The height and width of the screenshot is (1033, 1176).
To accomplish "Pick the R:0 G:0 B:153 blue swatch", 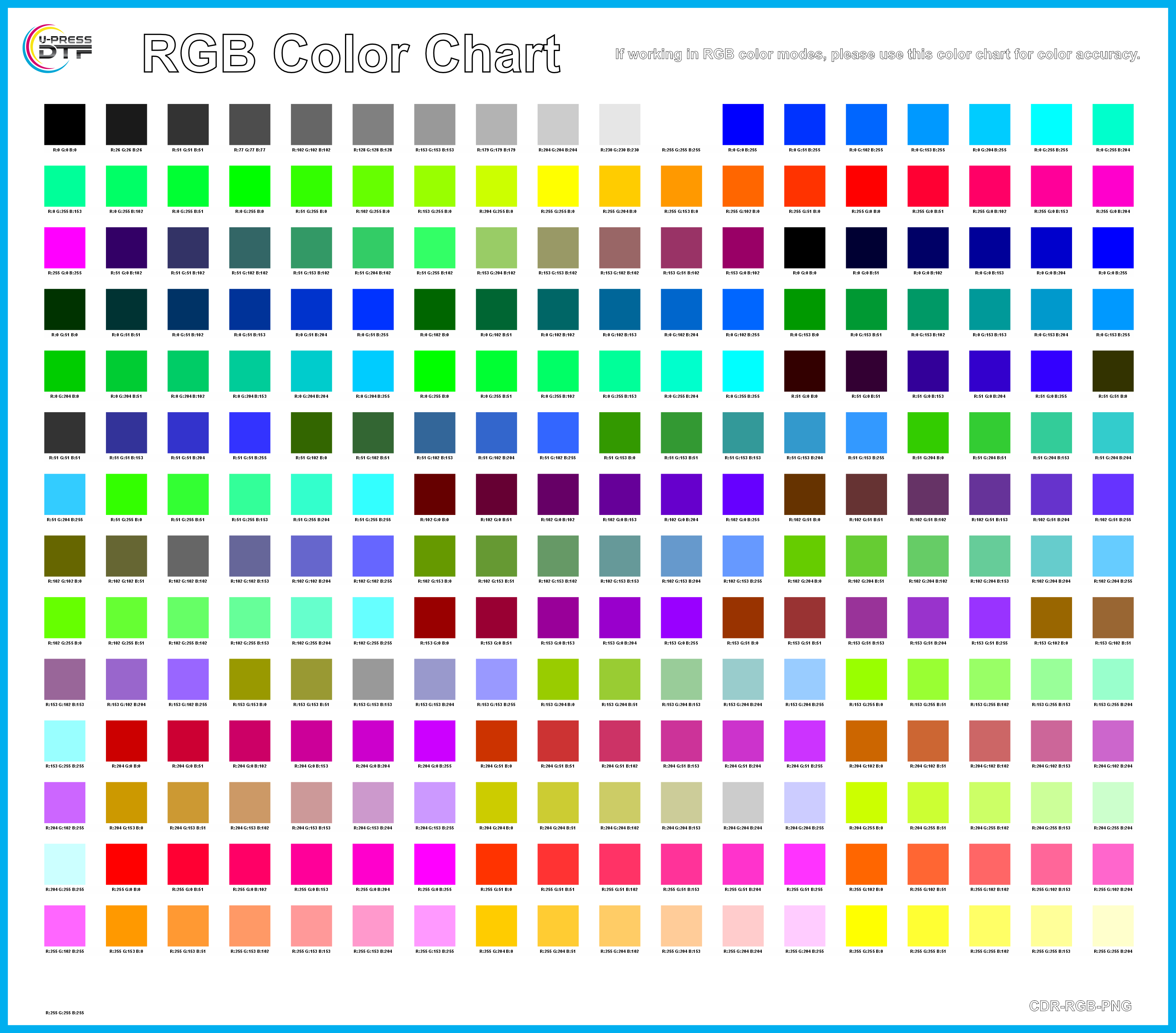I will pos(989,248).
